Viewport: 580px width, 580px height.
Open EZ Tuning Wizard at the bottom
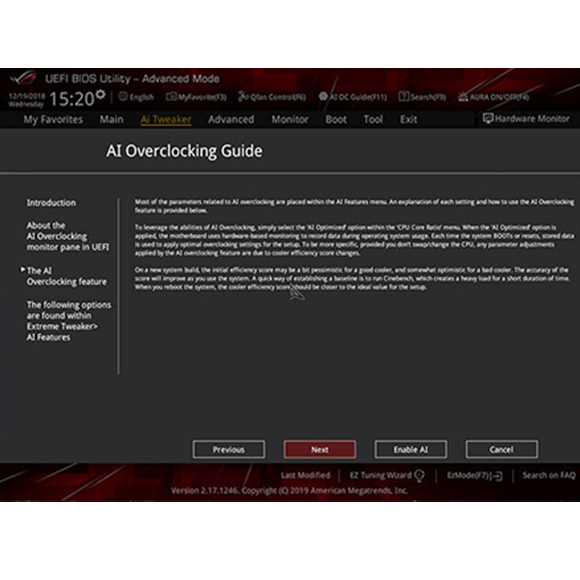click(x=387, y=475)
